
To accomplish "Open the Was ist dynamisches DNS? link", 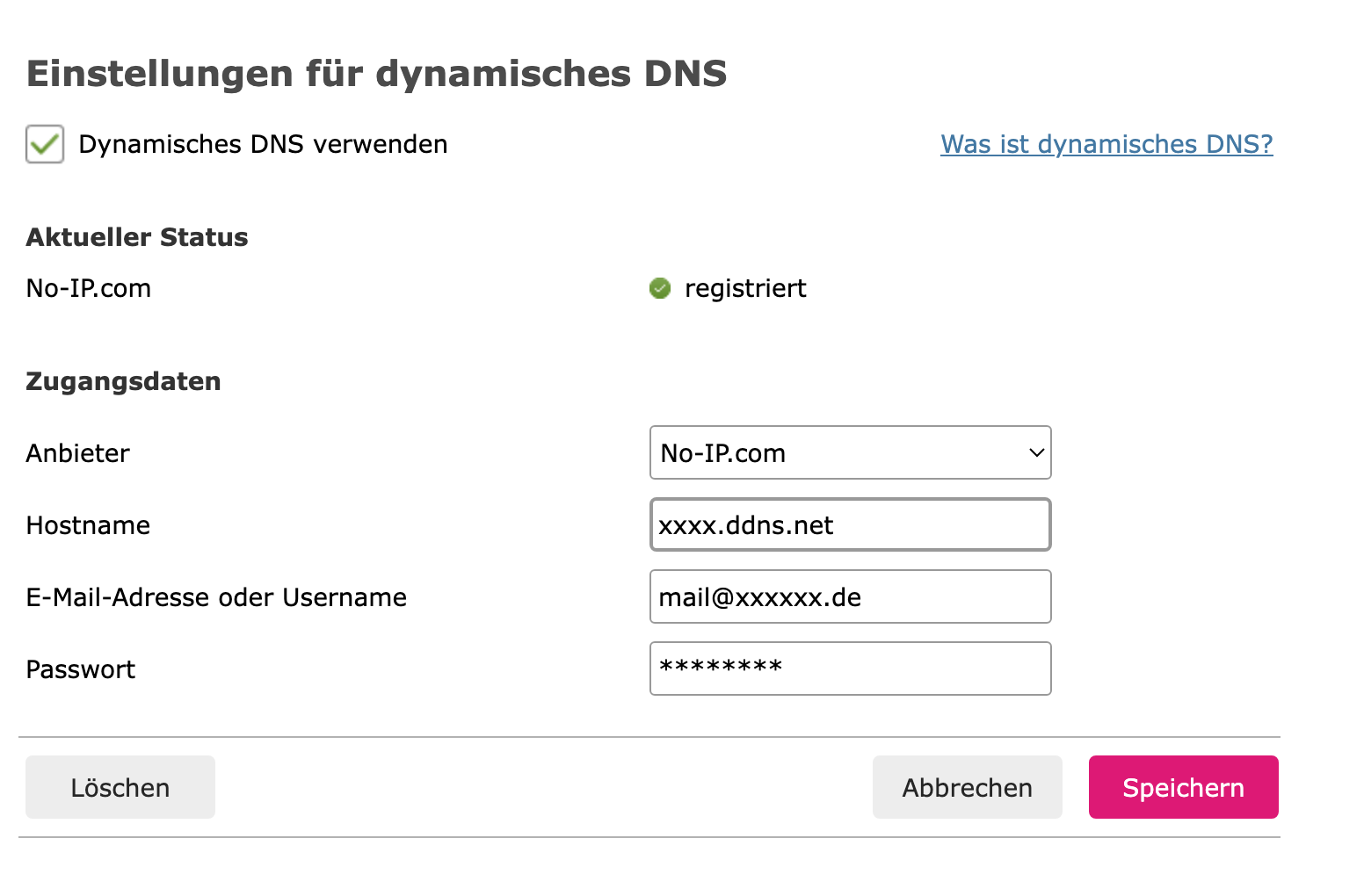I will [1106, 144].
